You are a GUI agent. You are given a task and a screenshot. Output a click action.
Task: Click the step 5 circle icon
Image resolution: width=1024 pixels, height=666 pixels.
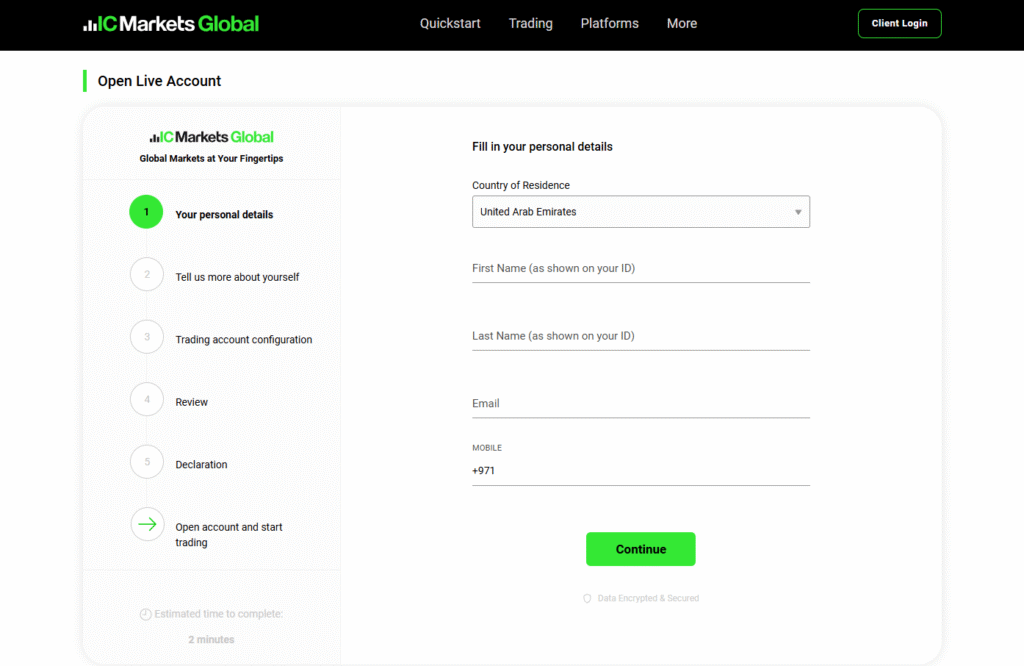147,462
